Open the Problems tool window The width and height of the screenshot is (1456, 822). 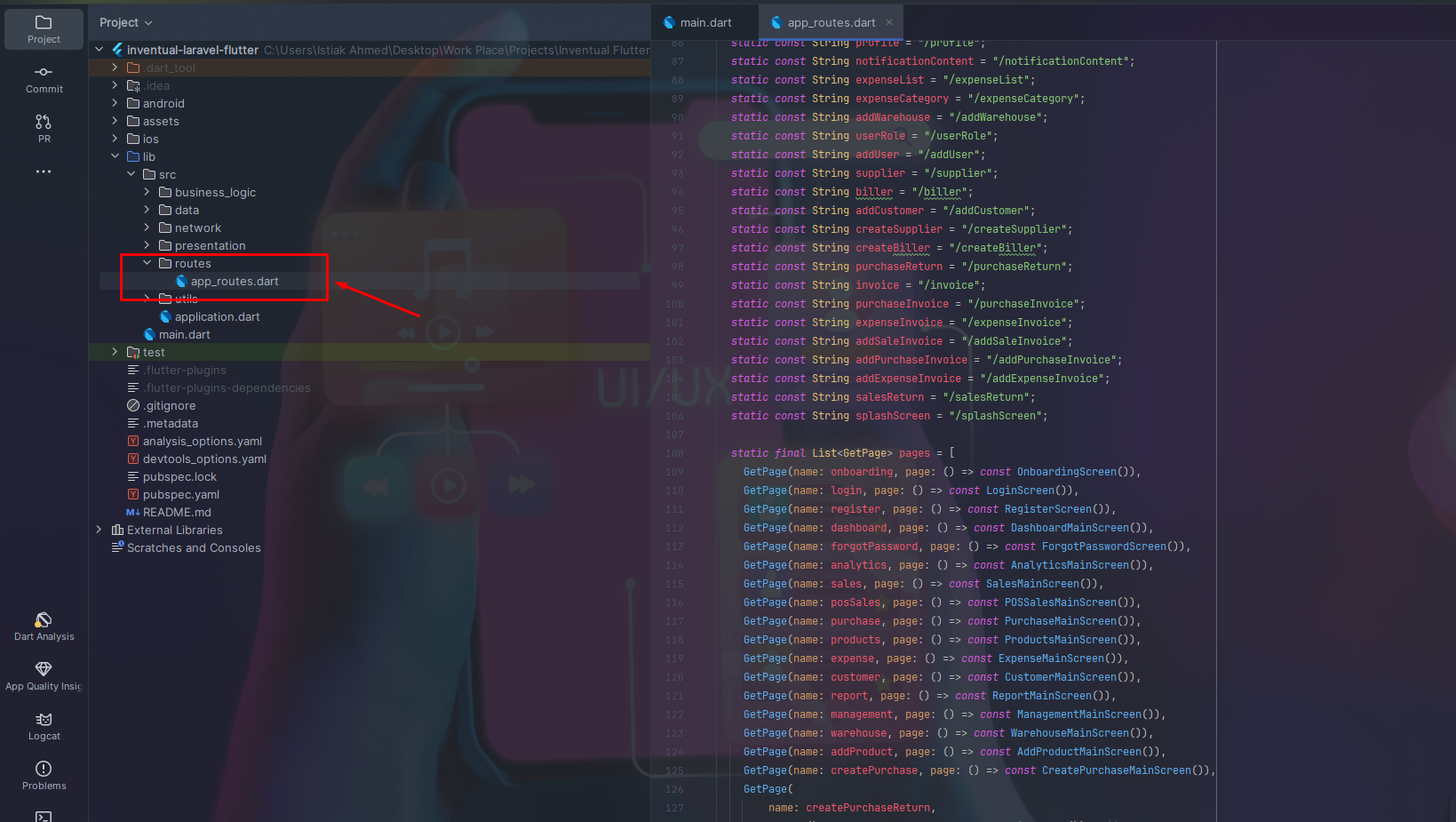44,775
